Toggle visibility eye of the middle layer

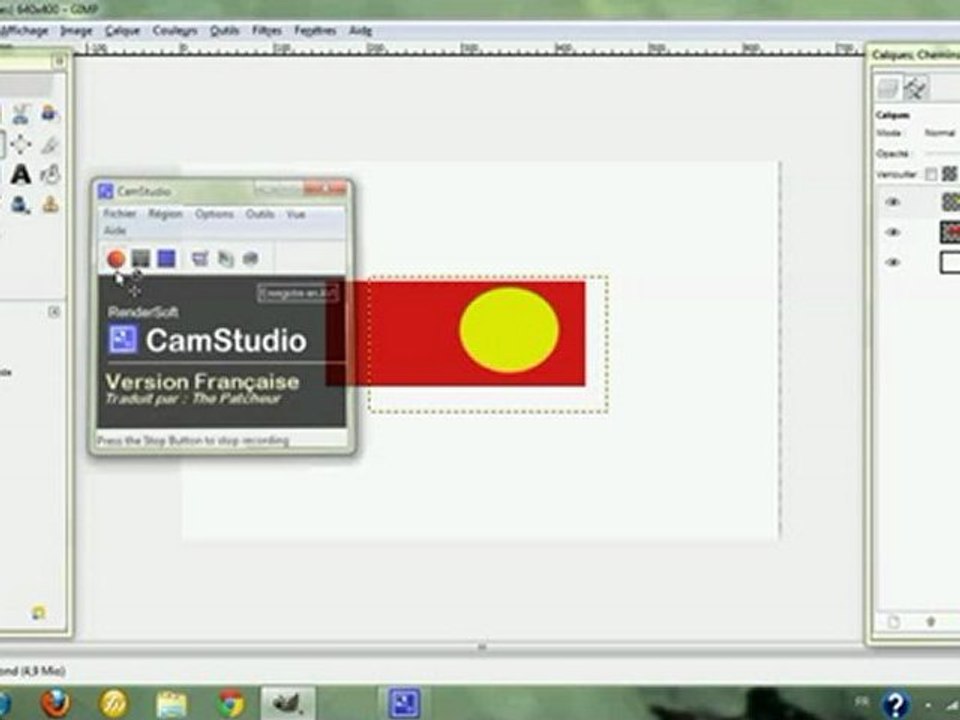[893, 232]
